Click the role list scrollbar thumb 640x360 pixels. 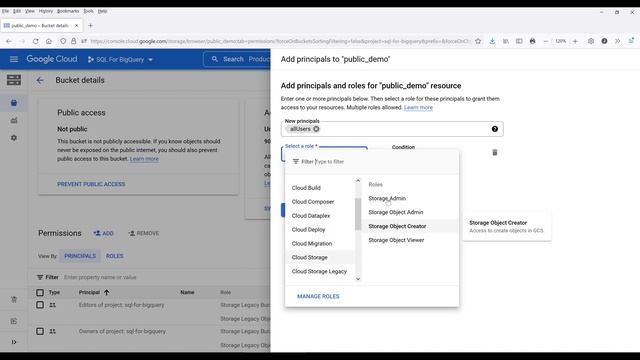pyautogui.click(x=358, y=214)
